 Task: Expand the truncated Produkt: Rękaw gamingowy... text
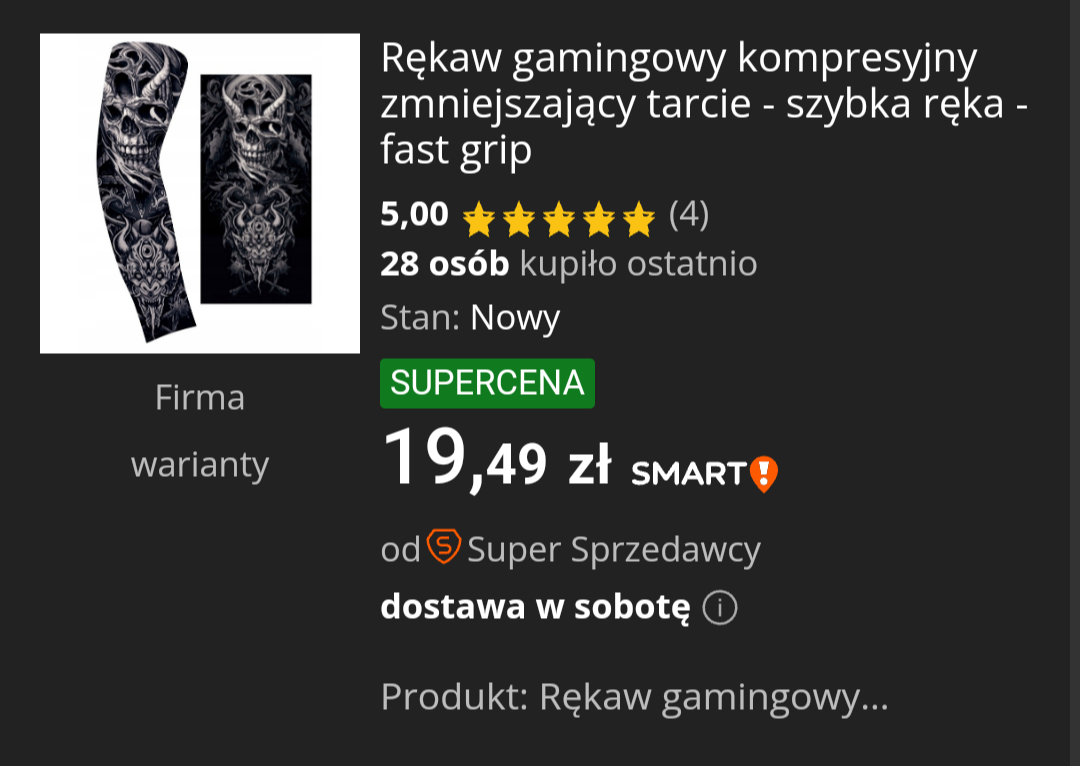(634, 697)
